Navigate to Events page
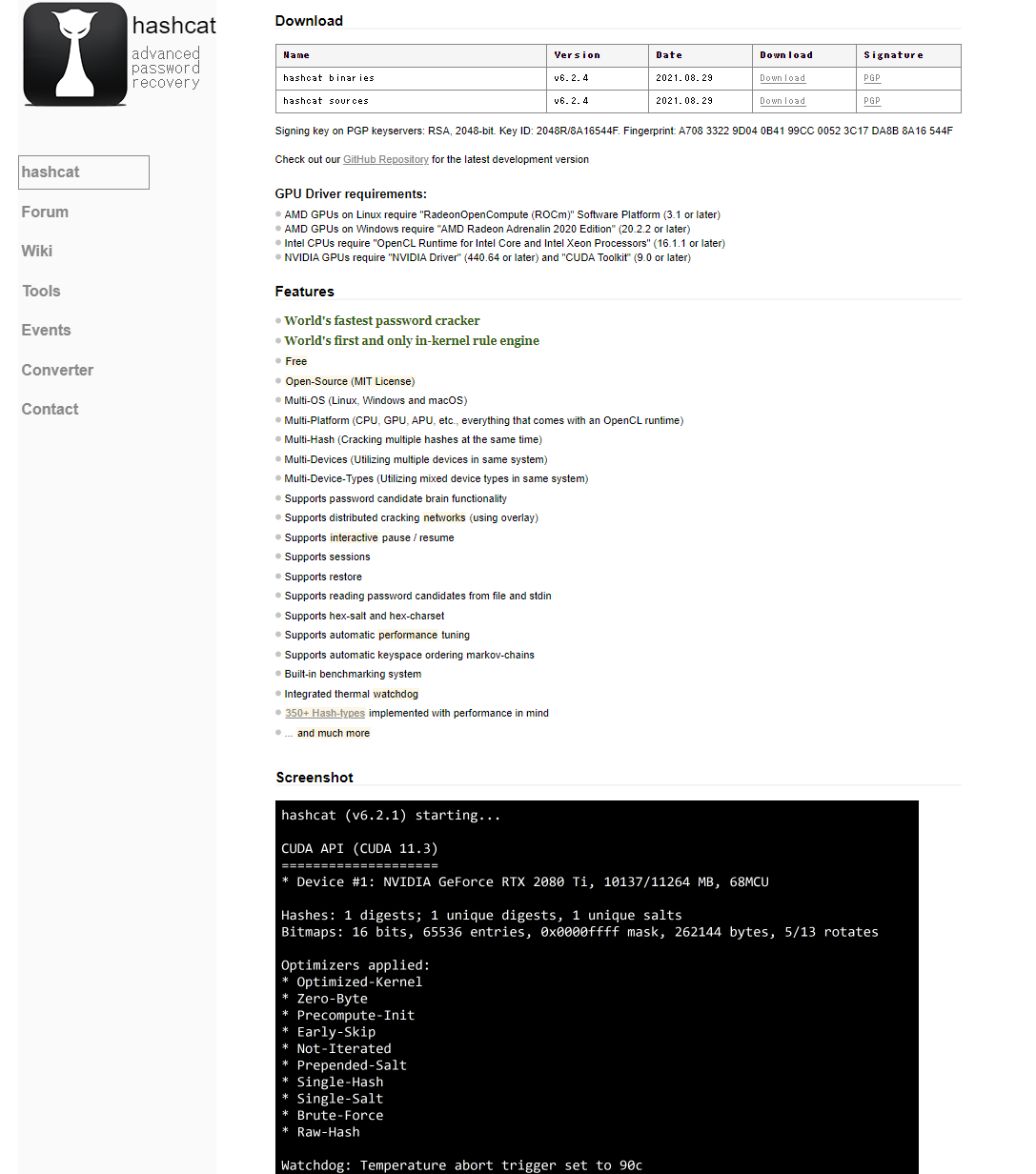 tap(46, 330)
